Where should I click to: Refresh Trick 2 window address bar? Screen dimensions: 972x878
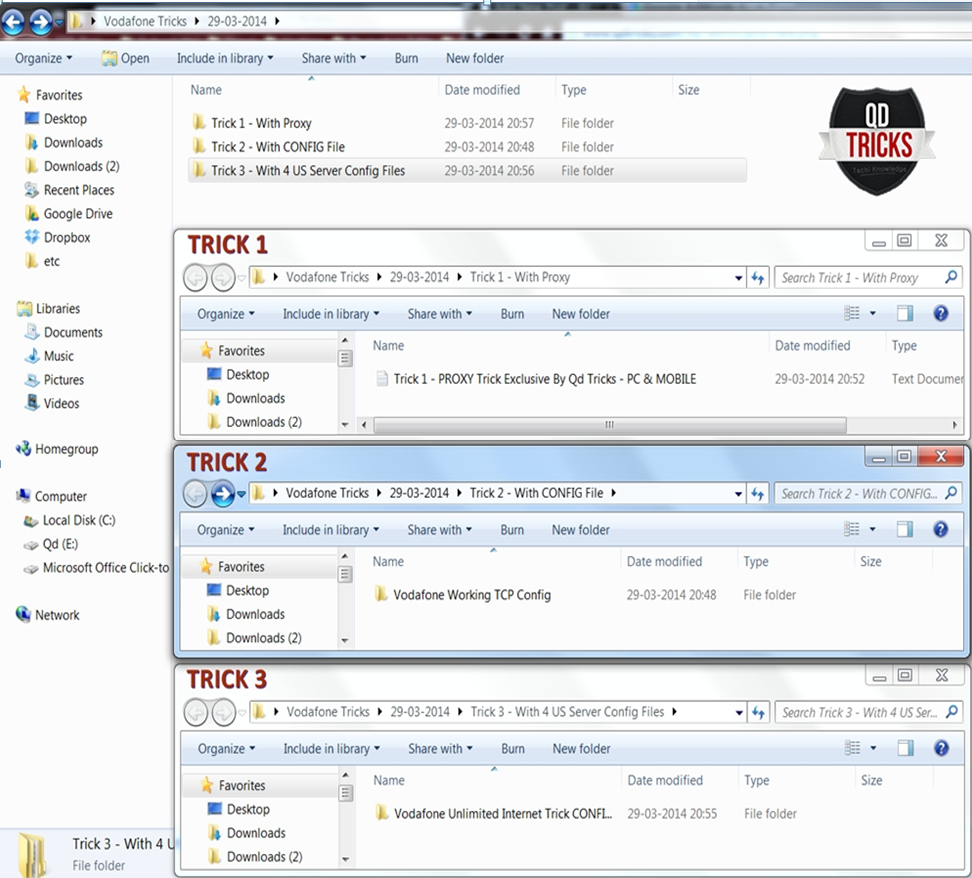click(x=758, y=494)
